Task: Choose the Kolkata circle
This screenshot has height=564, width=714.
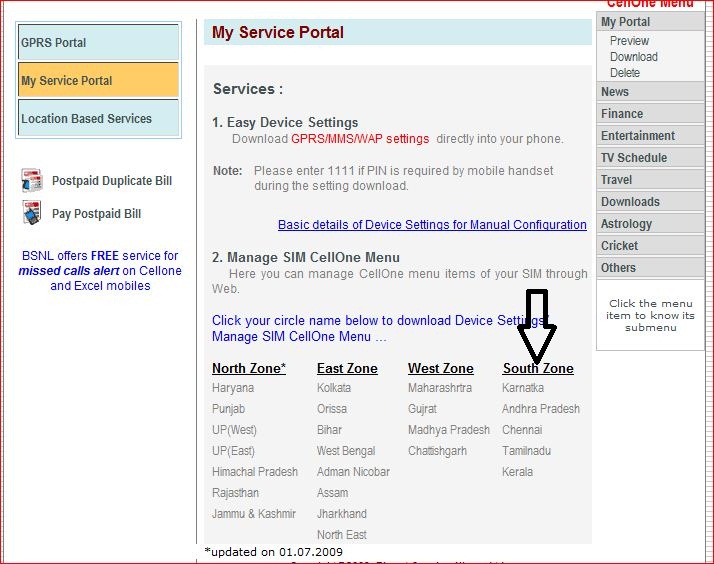Action: tap(334, 388)
